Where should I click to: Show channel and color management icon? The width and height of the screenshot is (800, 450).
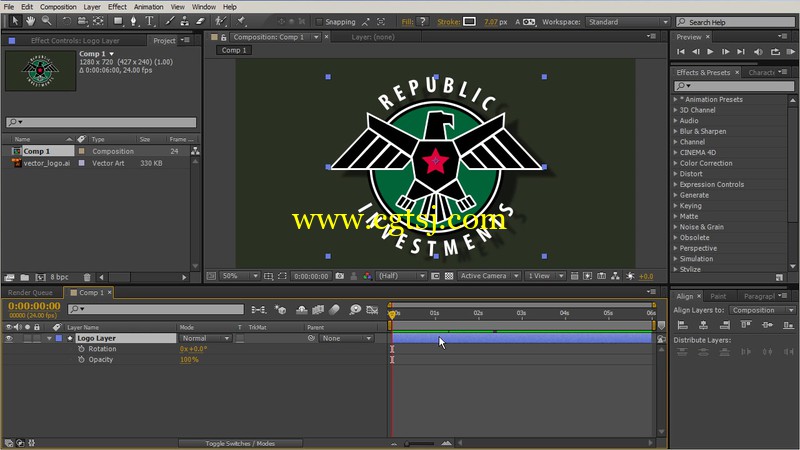click(367, 276)
